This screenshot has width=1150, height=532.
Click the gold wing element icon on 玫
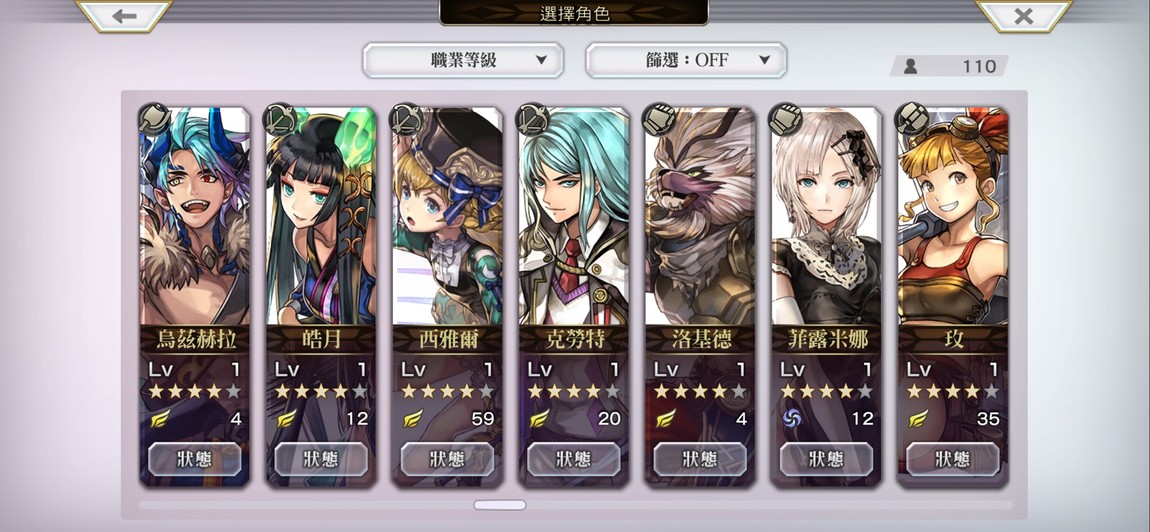point(918,418)
